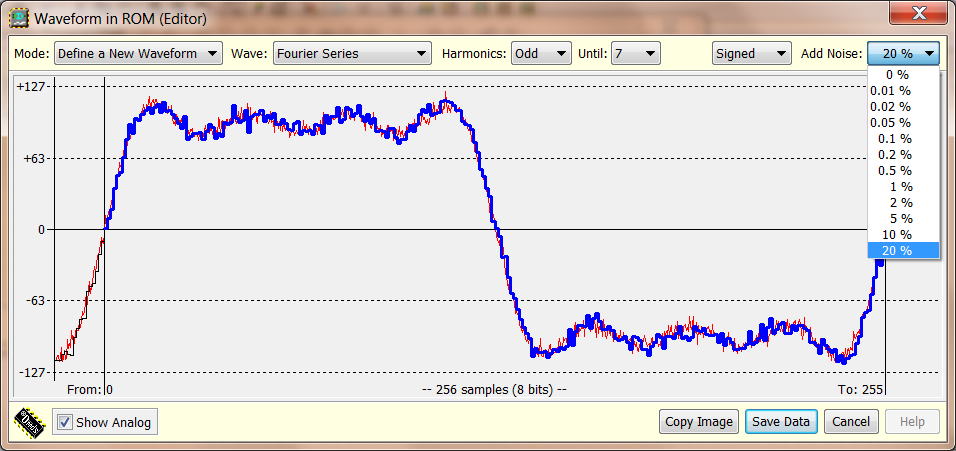Viewport: 956px width, 451px height.
Task: Open the Mode dropdown 'Define a New Waveform'
Action: pyautogui.click(x=138, y=54)
